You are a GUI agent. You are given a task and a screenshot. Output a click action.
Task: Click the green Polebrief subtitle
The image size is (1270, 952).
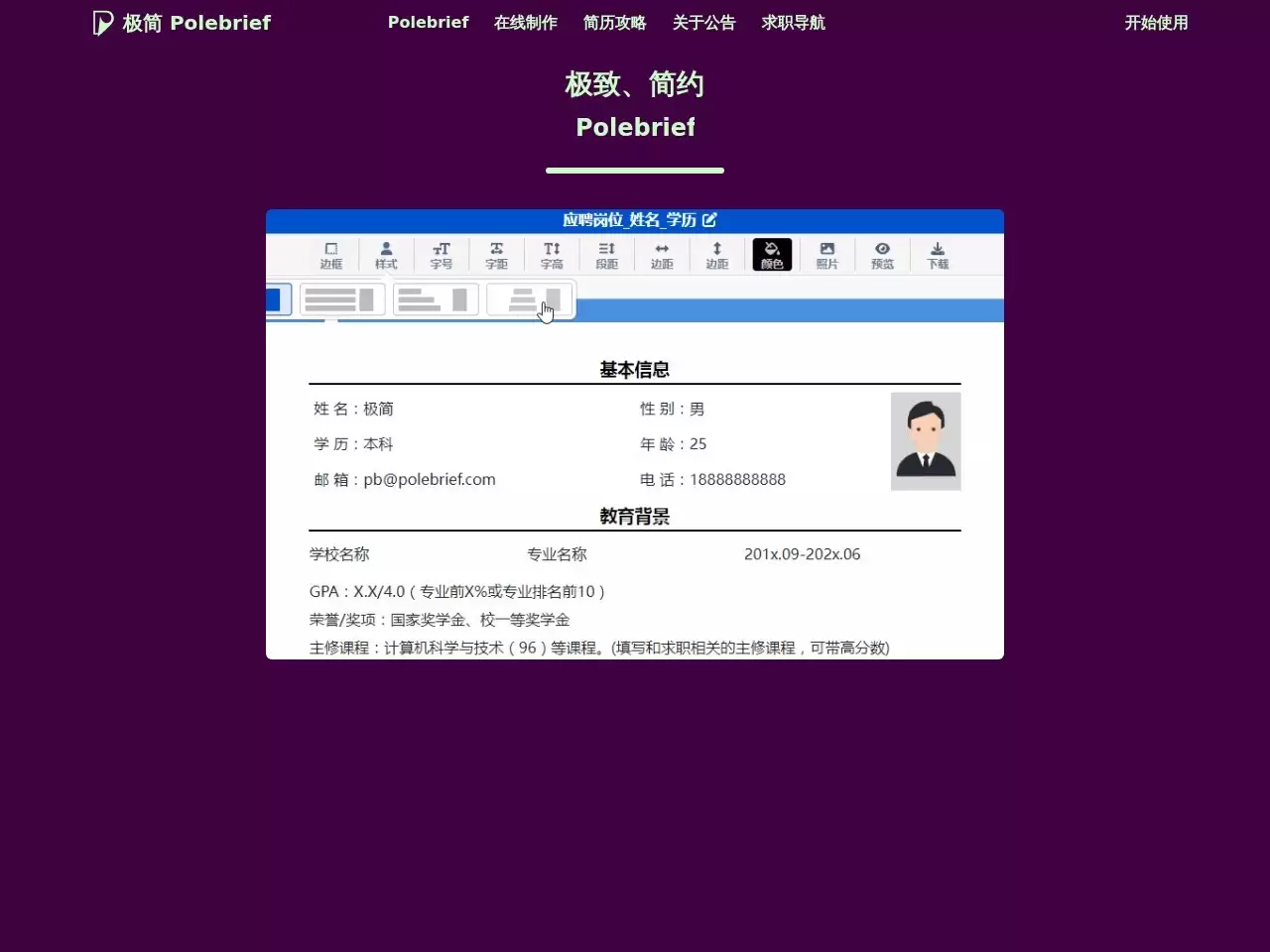[635, 127]
